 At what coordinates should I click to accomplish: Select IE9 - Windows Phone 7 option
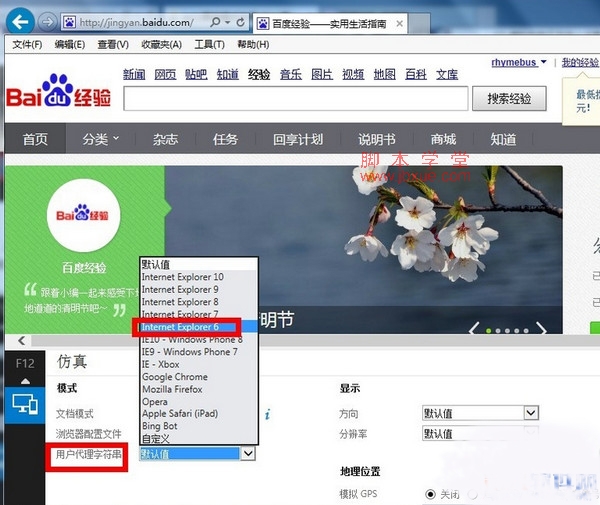pyautogui.click(x=198, y=352)
